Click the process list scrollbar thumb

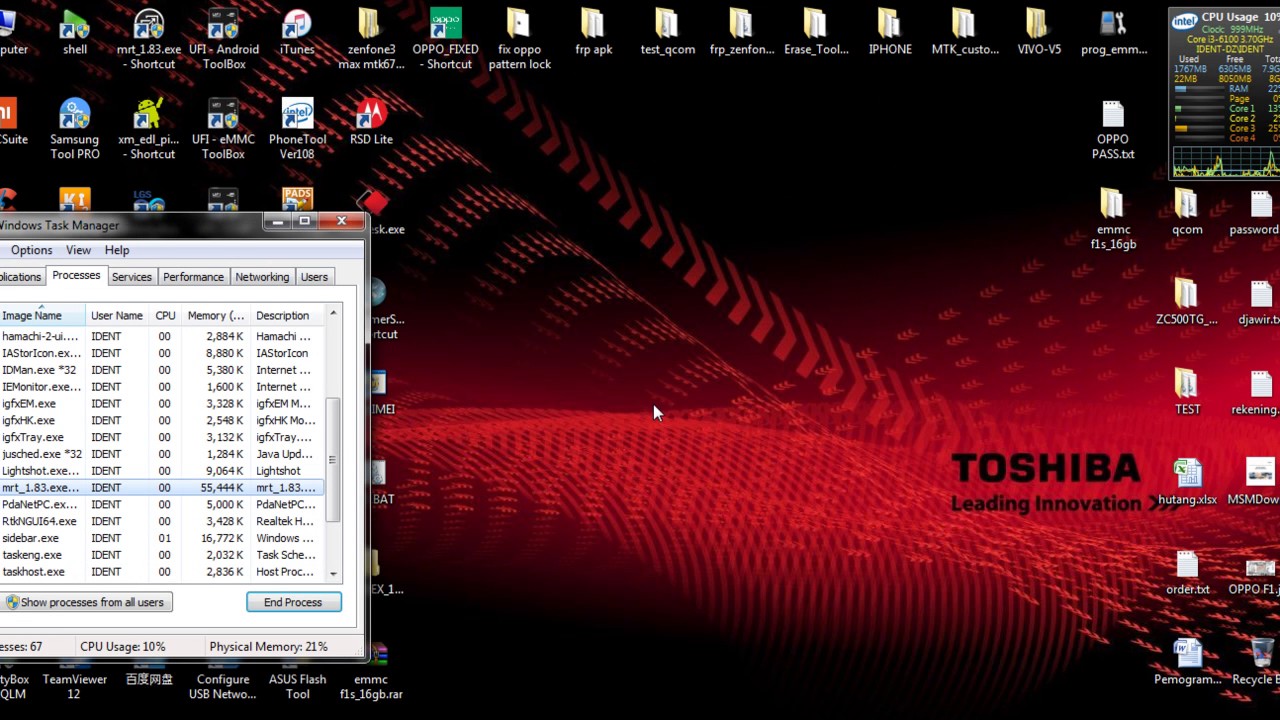pyautogui.click(x=333, y=459)
